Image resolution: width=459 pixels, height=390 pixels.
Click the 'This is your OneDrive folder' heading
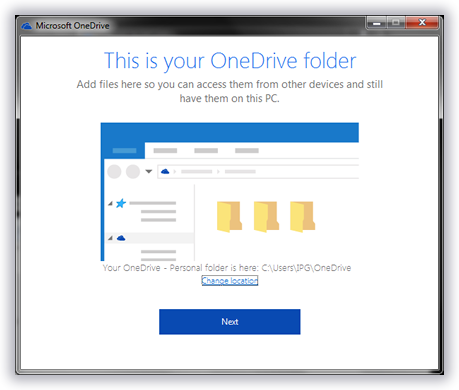(x=230, y=61)
